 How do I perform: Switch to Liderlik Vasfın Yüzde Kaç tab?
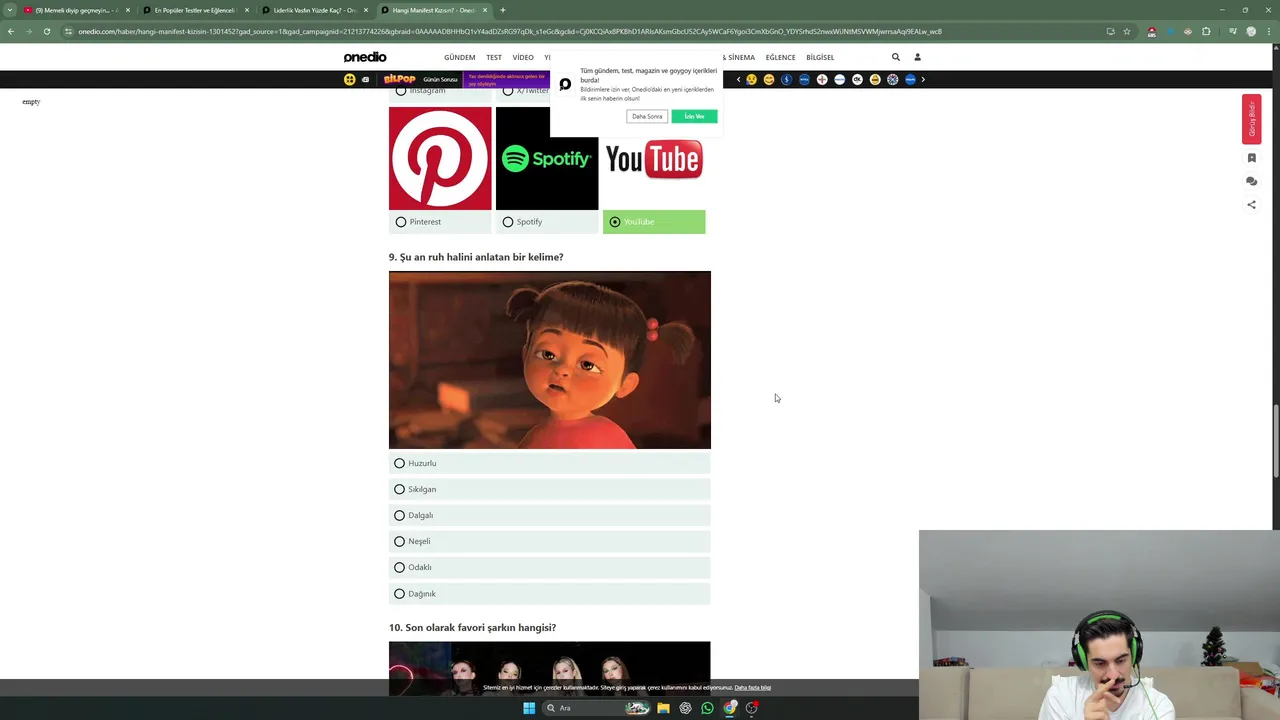click(x=314, y=10)
